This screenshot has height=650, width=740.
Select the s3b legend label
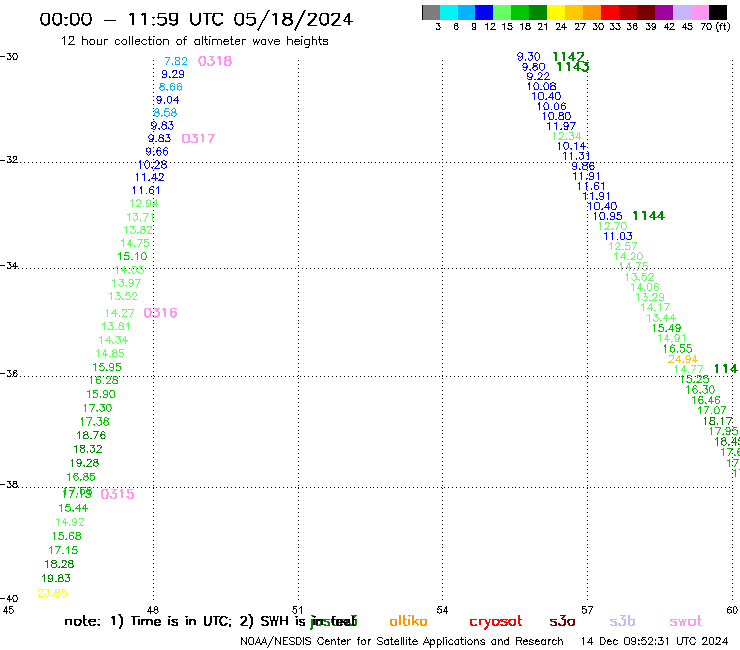pos(622,621)
